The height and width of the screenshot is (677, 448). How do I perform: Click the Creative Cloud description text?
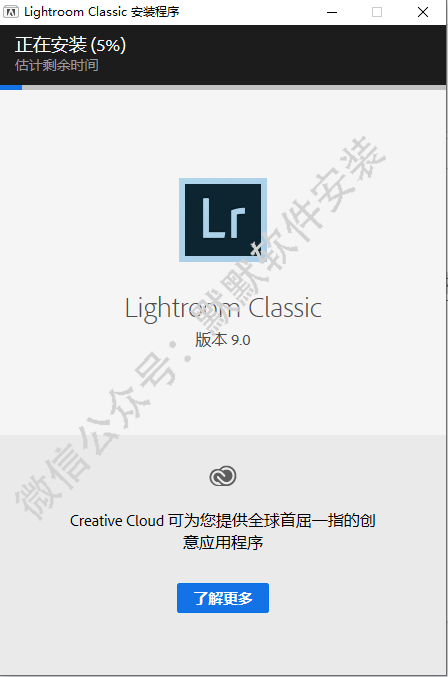tap(223, 531)
